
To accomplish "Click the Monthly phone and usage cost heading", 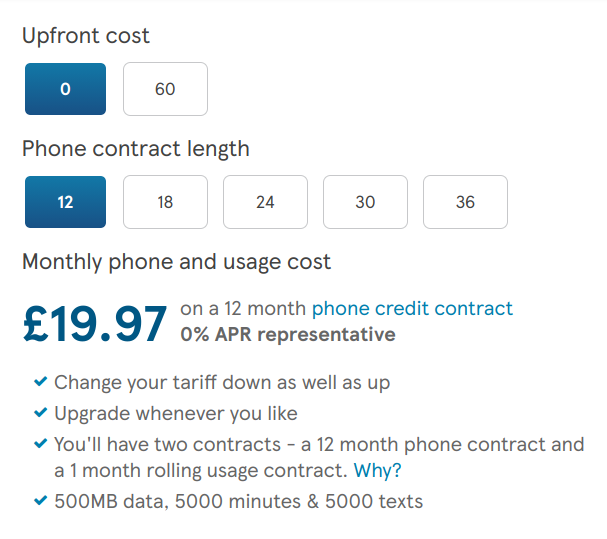I will pos(176,262).
